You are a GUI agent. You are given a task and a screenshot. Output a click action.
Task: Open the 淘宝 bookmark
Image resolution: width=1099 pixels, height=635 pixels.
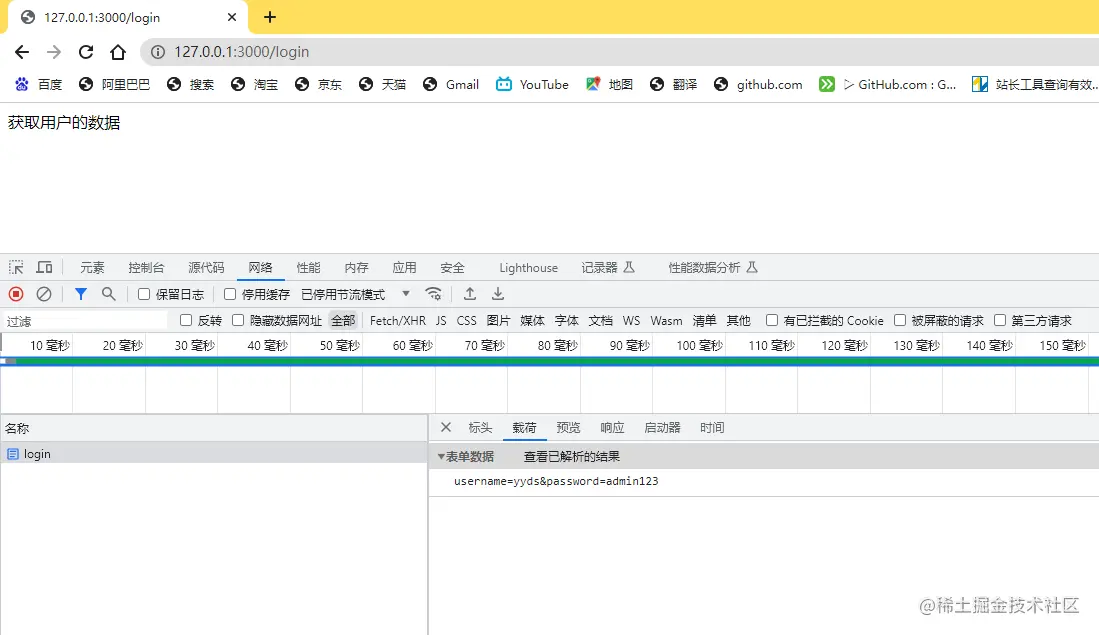(254, 85)
